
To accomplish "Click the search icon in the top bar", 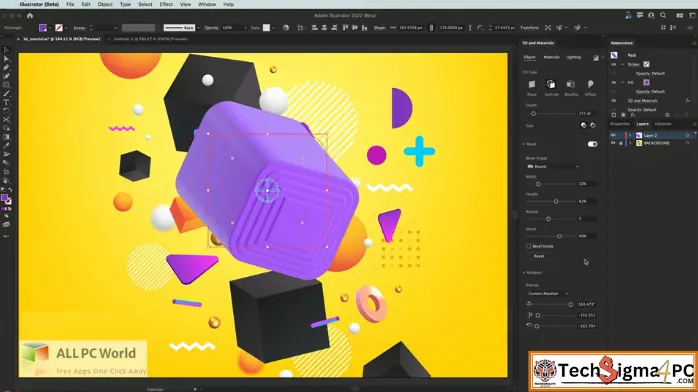I will (x=663, y=16).
